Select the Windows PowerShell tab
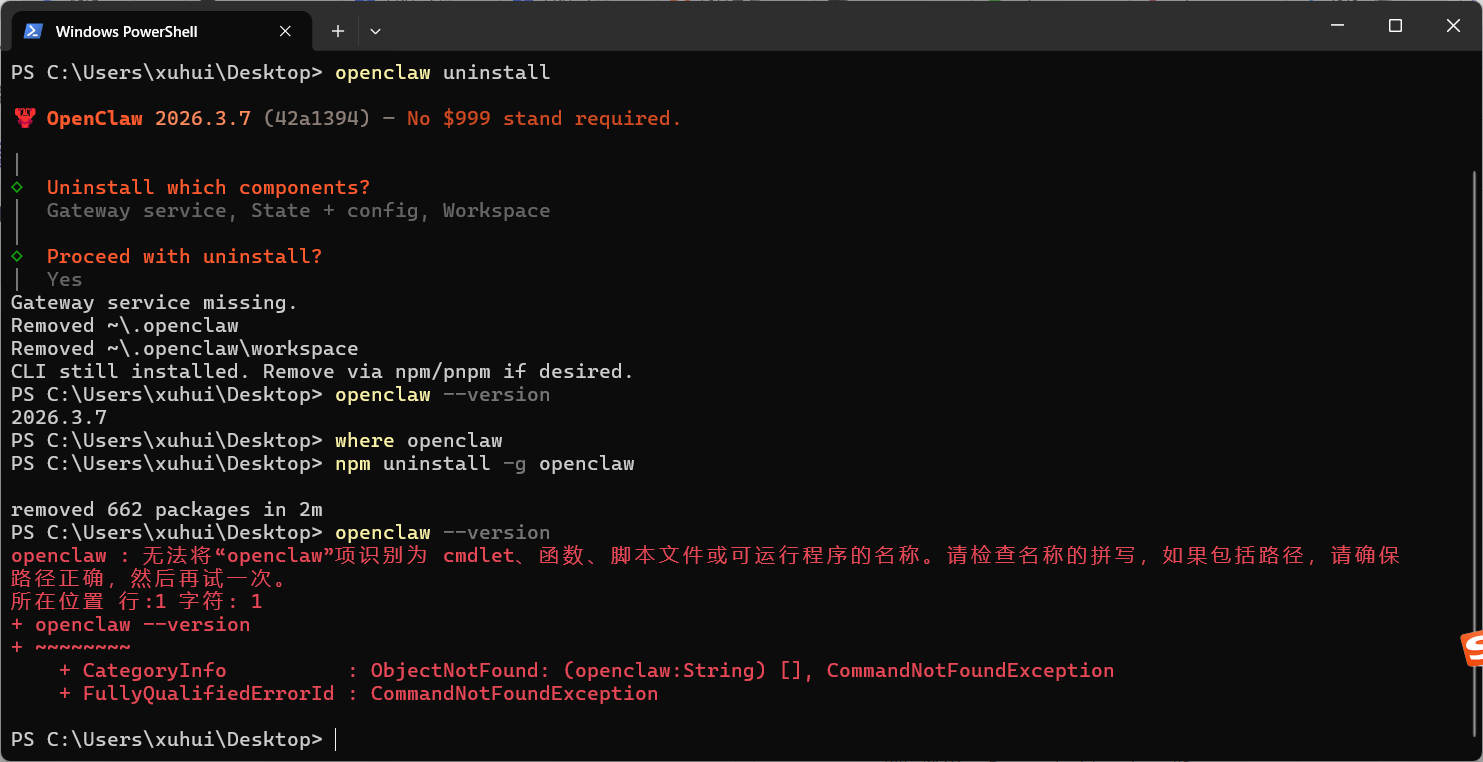Image resolution: width=1483 pixels, height=762 pixels. tap(126, 31)
